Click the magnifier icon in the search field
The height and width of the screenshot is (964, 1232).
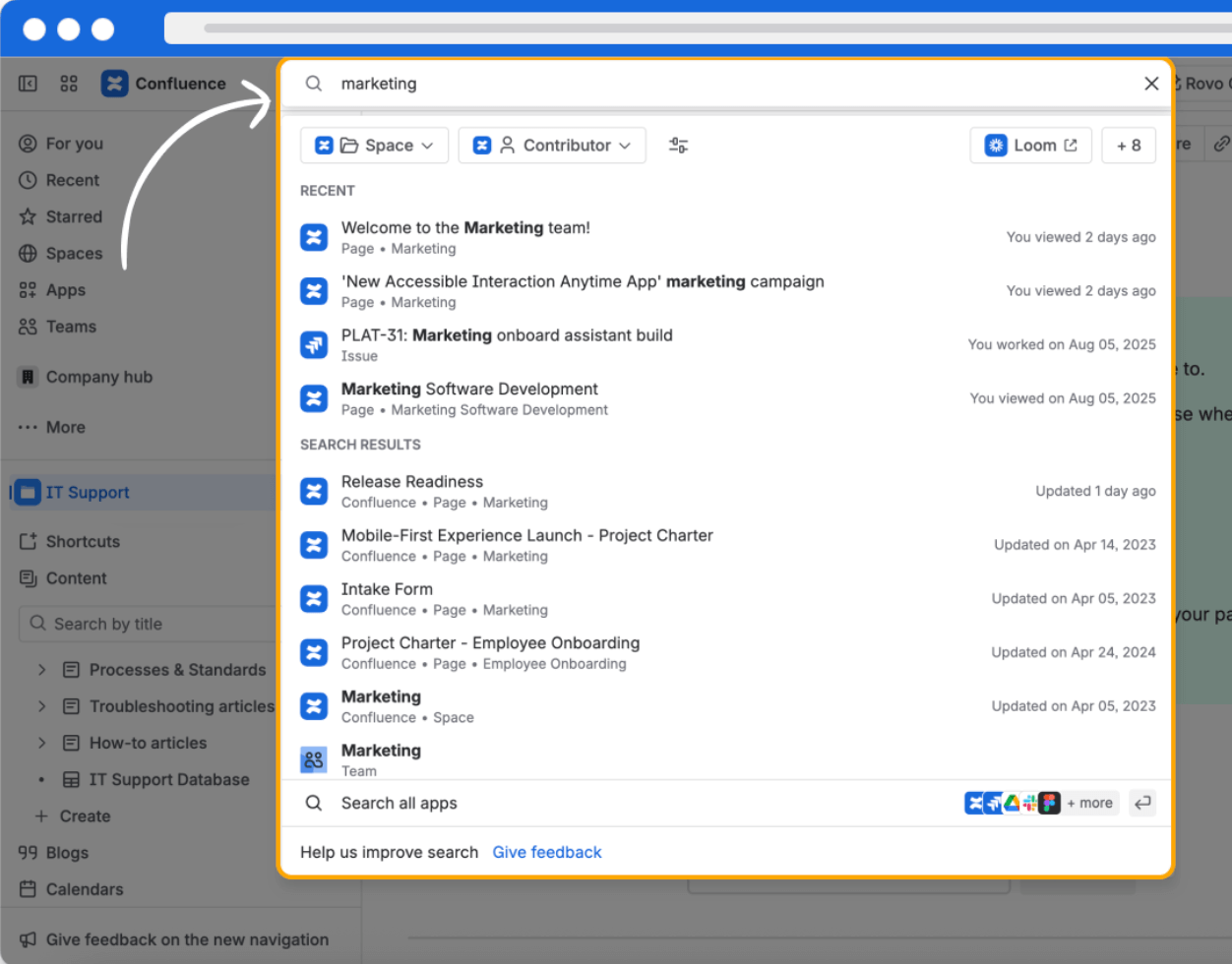pos(313,84)
